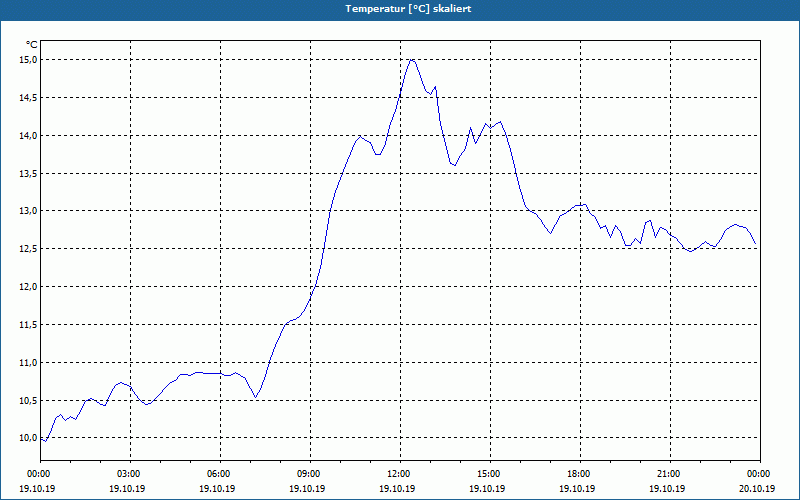
Task: Click the 20.10.19 date label
Action: [757, 489]
